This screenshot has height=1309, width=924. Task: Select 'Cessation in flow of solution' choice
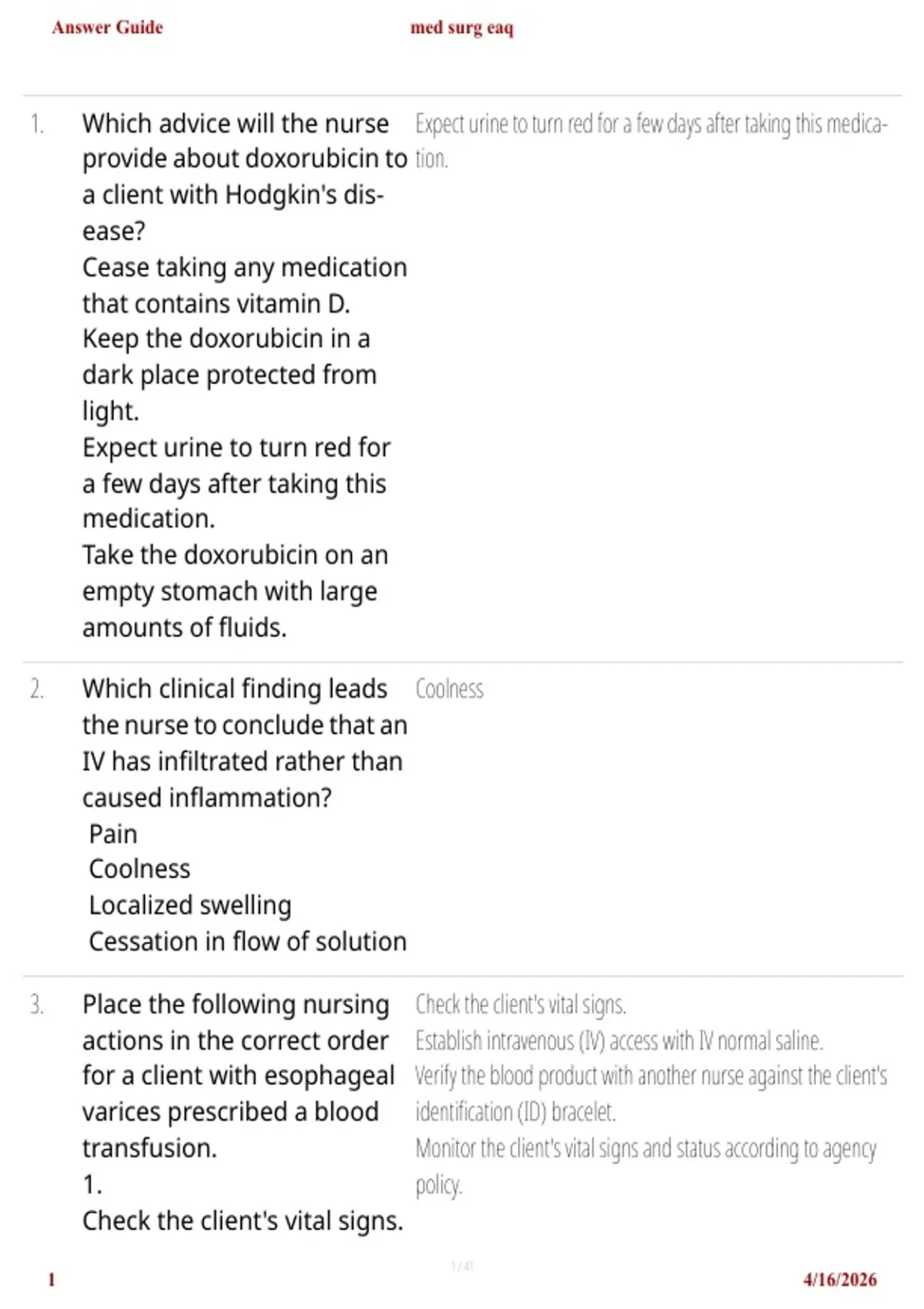(x=248, y=942)
